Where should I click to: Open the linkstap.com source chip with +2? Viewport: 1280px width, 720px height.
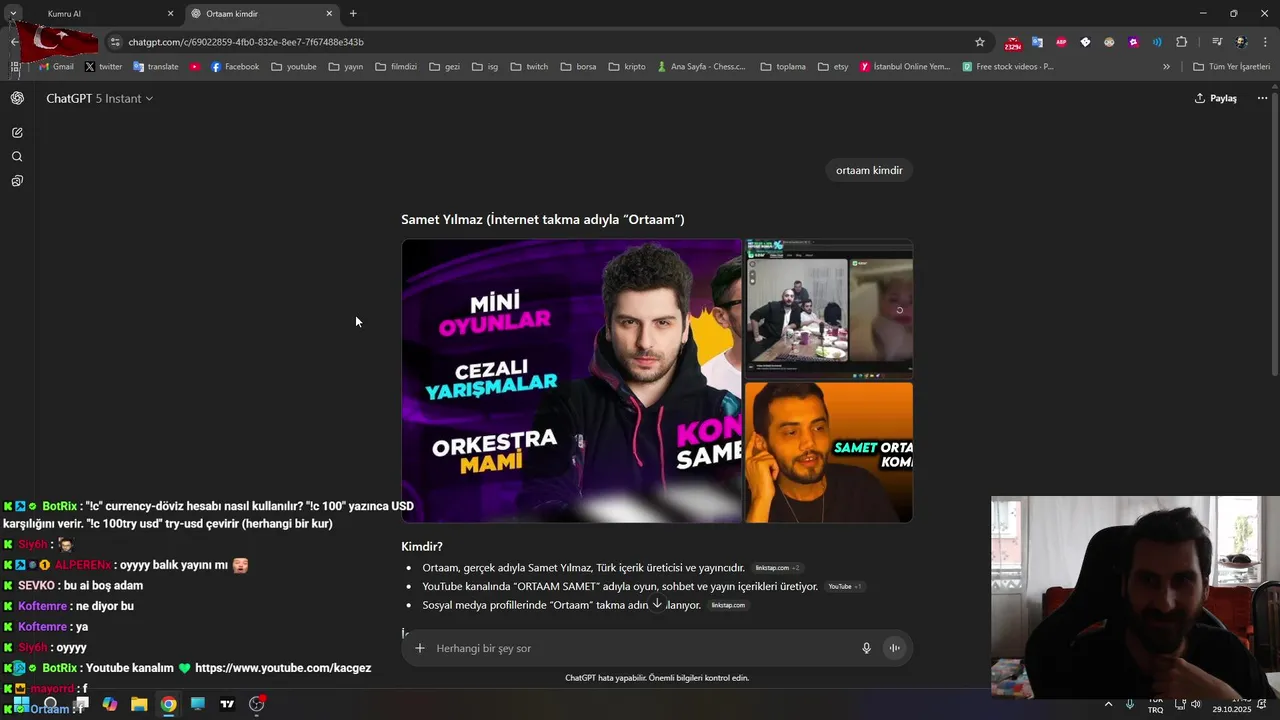click(777, 568)
